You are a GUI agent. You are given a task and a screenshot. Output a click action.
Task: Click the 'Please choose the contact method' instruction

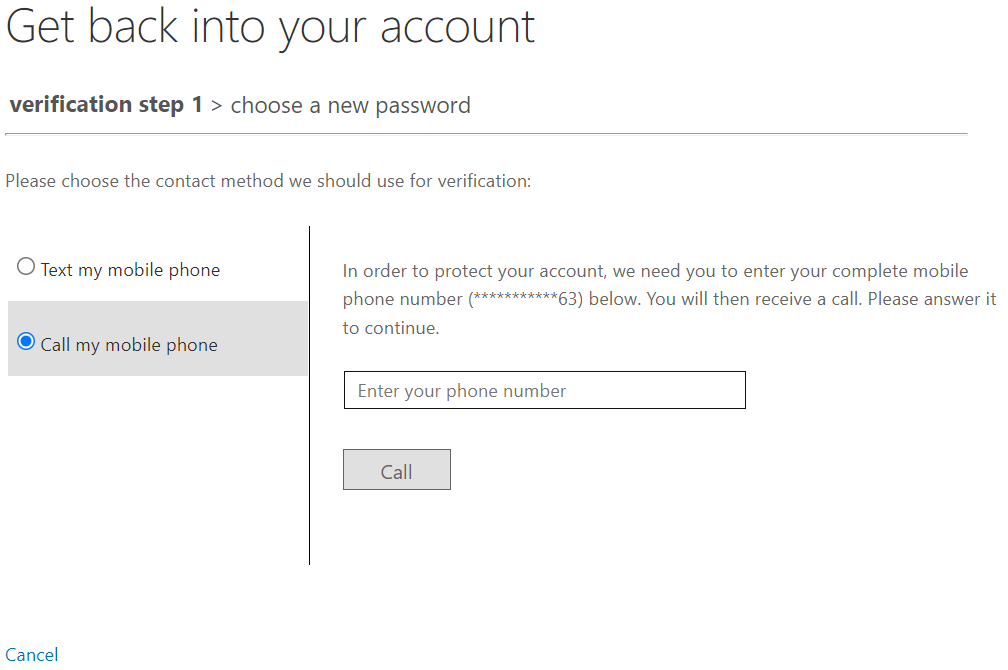[x=268, y=181]
